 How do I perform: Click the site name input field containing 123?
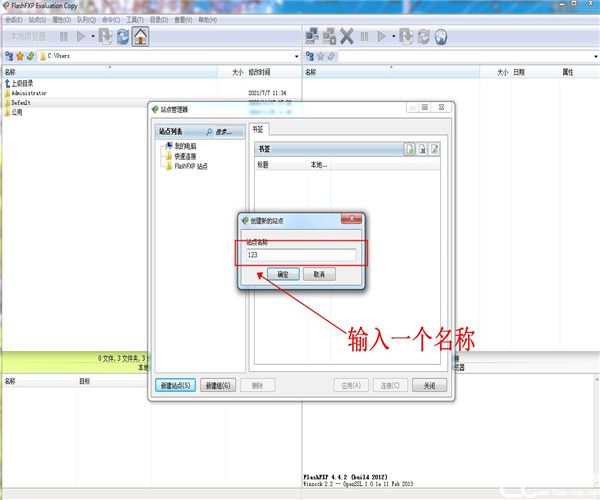(x=301, y=255)
